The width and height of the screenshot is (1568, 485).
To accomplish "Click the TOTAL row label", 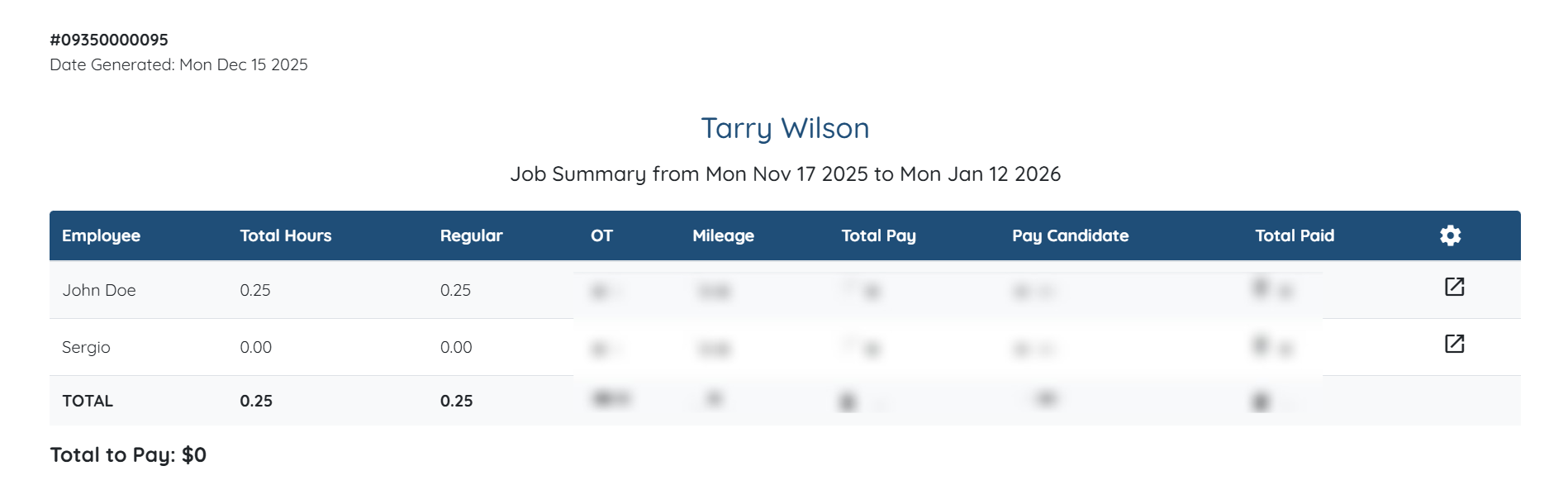I will pos(88,401).
